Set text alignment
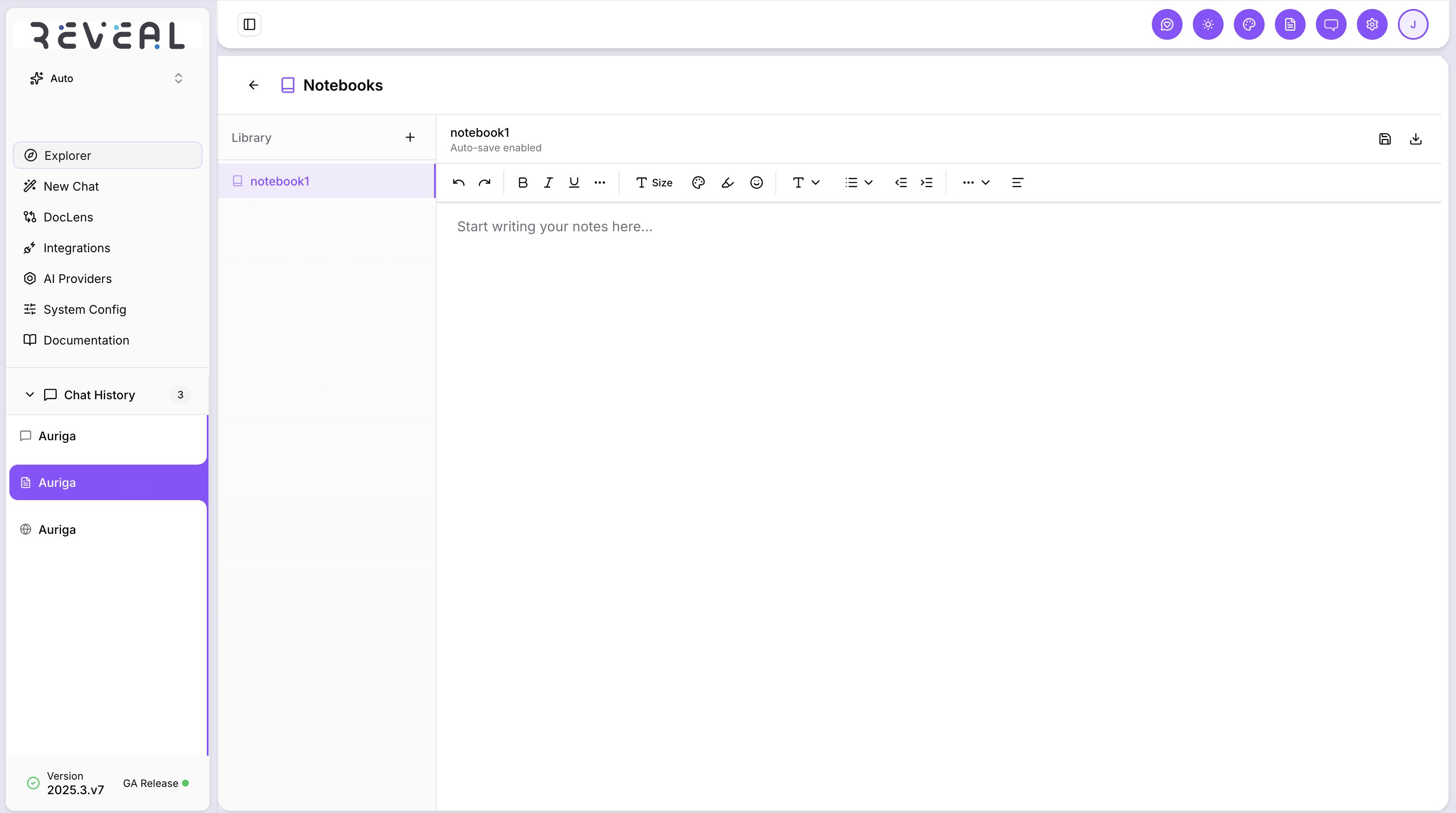The width and height of the screenshot is (1456, 813). click(1017, 183)
